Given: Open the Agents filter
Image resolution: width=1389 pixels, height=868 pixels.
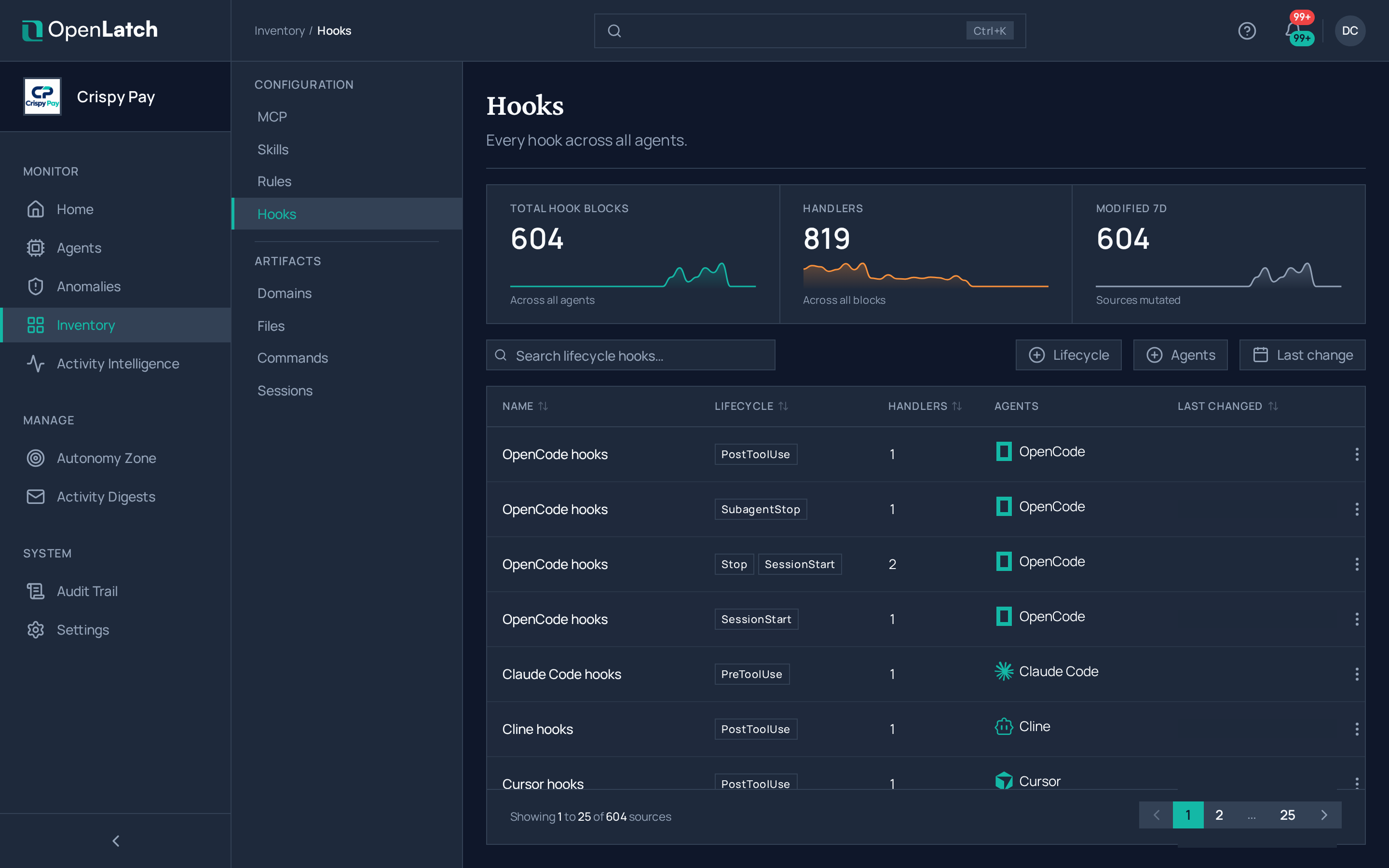Looking at the screenshot, I should [x=1180, y=355].
